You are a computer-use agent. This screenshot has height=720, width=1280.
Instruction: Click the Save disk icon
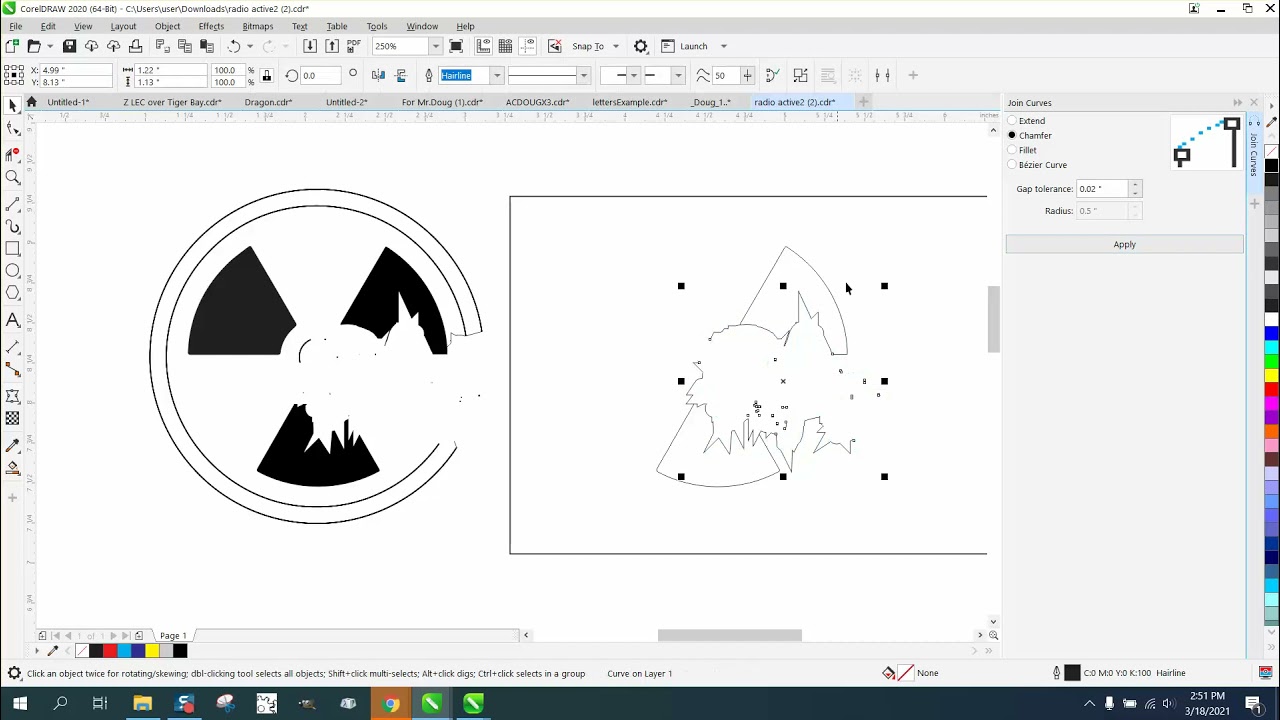69,46
